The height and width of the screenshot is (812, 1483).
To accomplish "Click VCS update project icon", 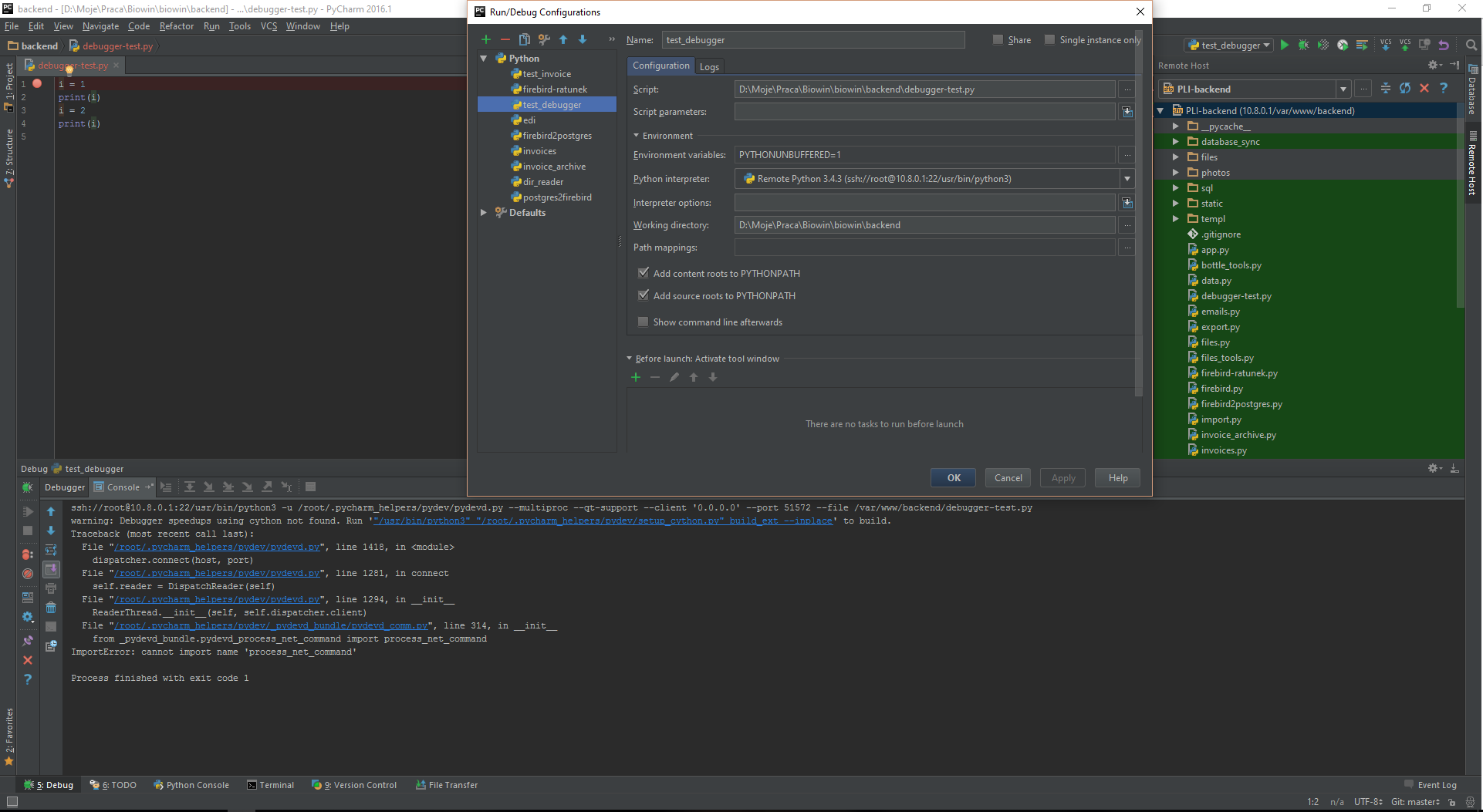I will pos(1386,45).
